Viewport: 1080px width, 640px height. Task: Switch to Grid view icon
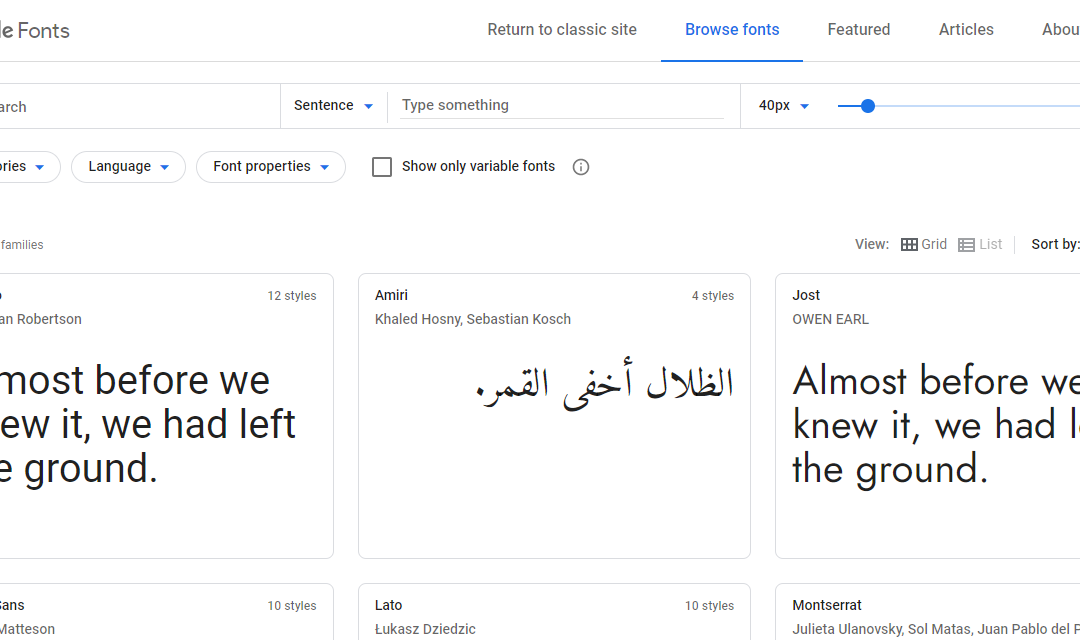pyautogui.click(x=909, y=244)
